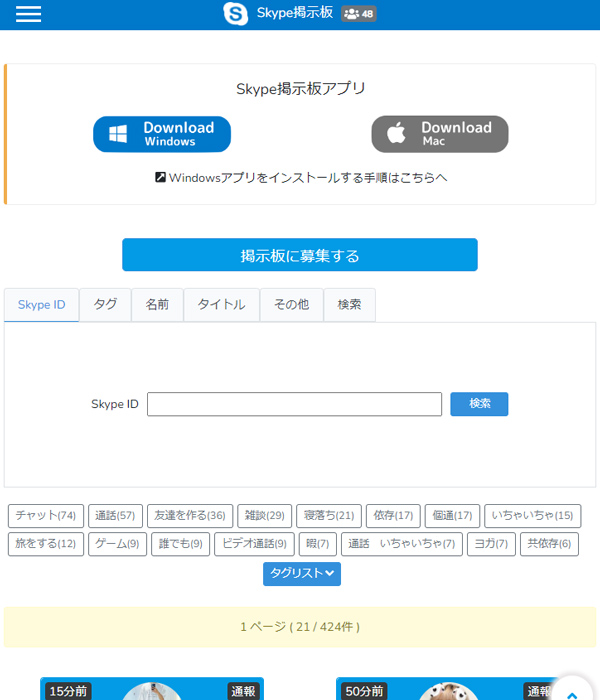
Task: Click the Skype掲示板アプリ heading text
Action: click(300, 89)
